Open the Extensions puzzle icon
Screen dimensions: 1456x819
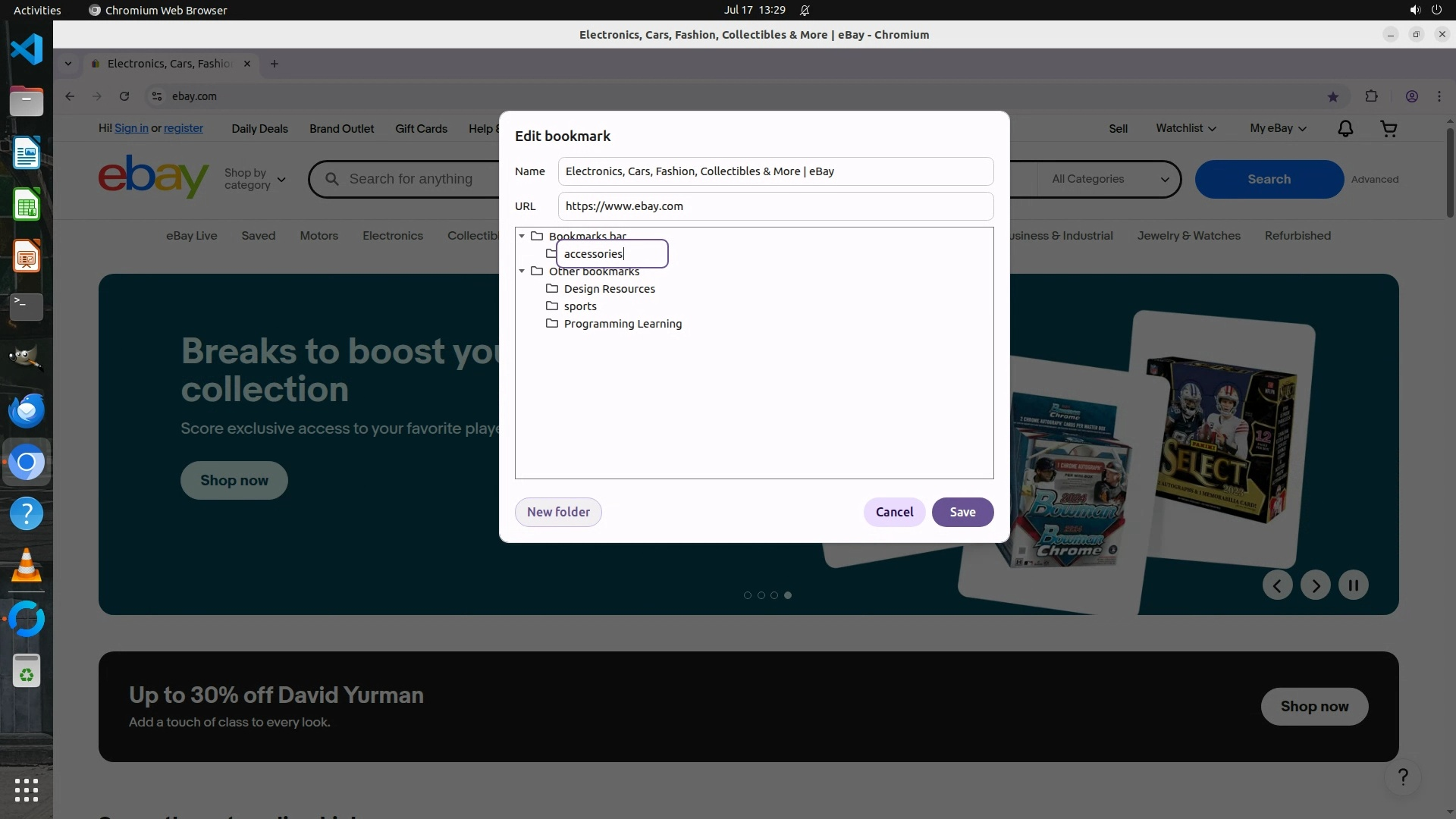1371,96
